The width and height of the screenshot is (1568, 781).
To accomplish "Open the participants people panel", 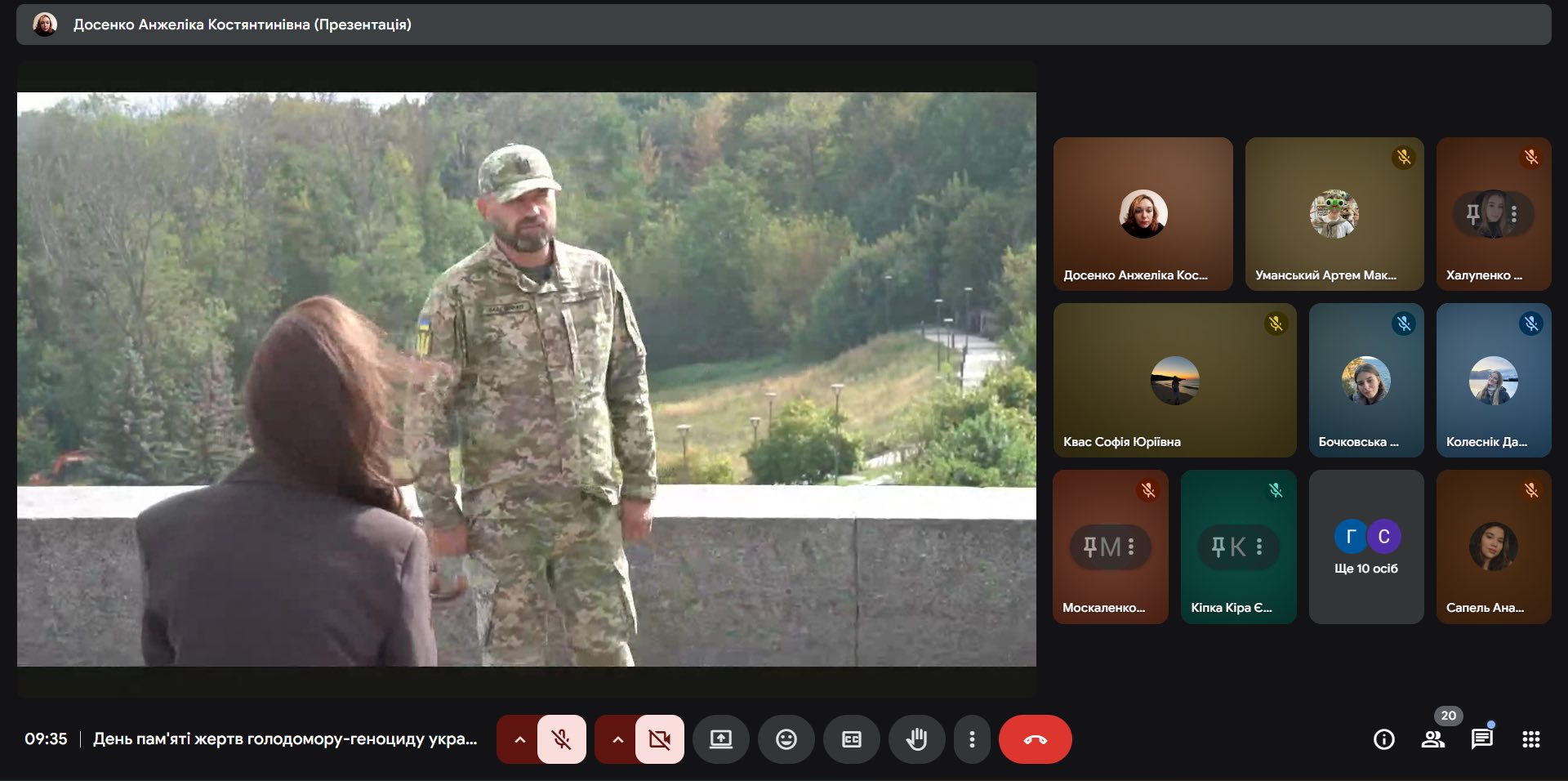I will click(1432, 739).
